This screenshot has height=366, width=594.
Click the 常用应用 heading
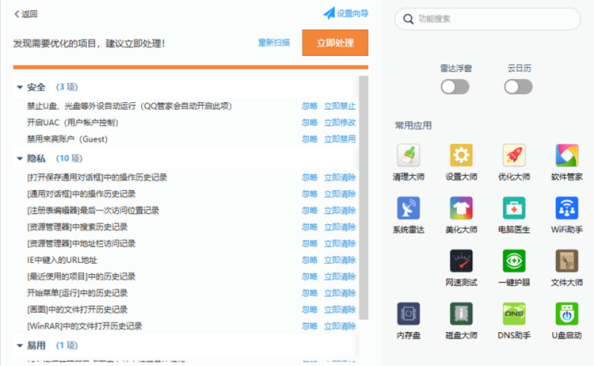[x=413, y=126]
